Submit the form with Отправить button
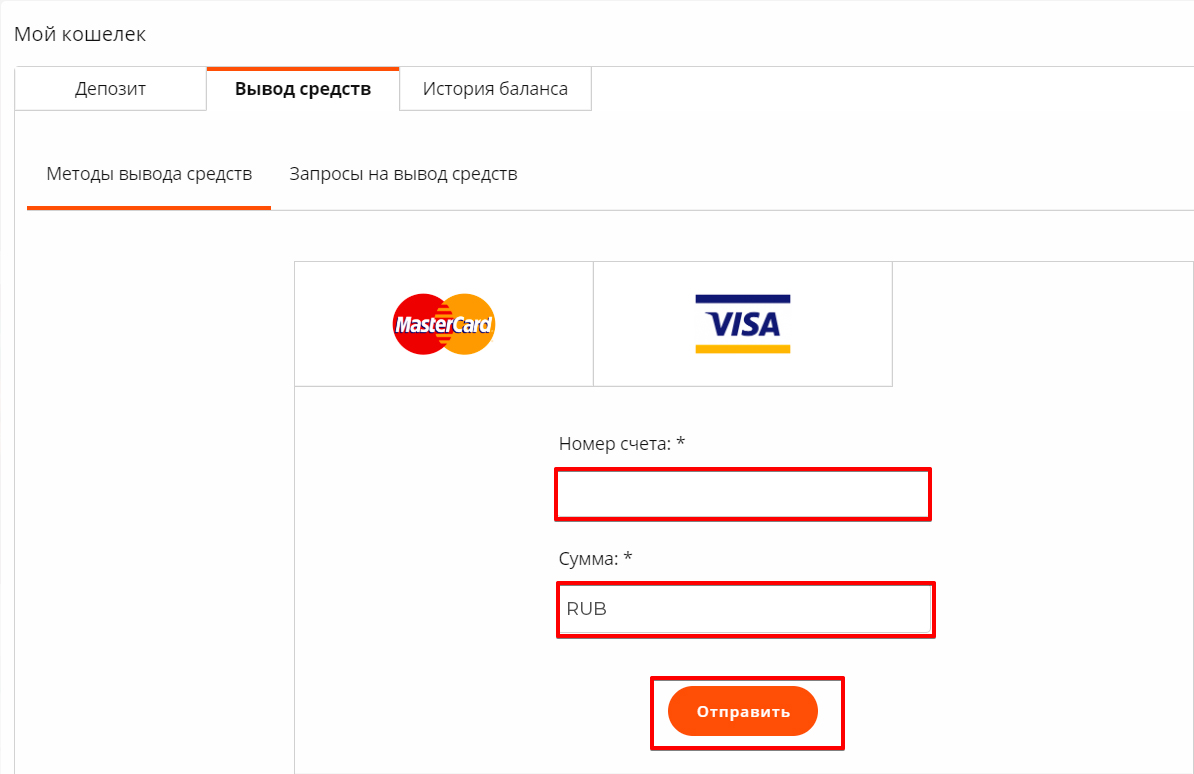 tap(742, 711)
